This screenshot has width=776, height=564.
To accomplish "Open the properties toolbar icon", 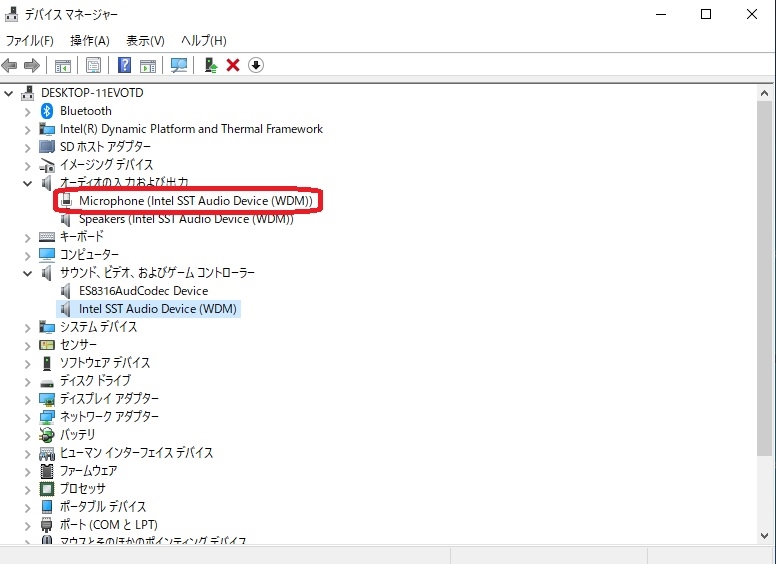I will click(93, 65).
